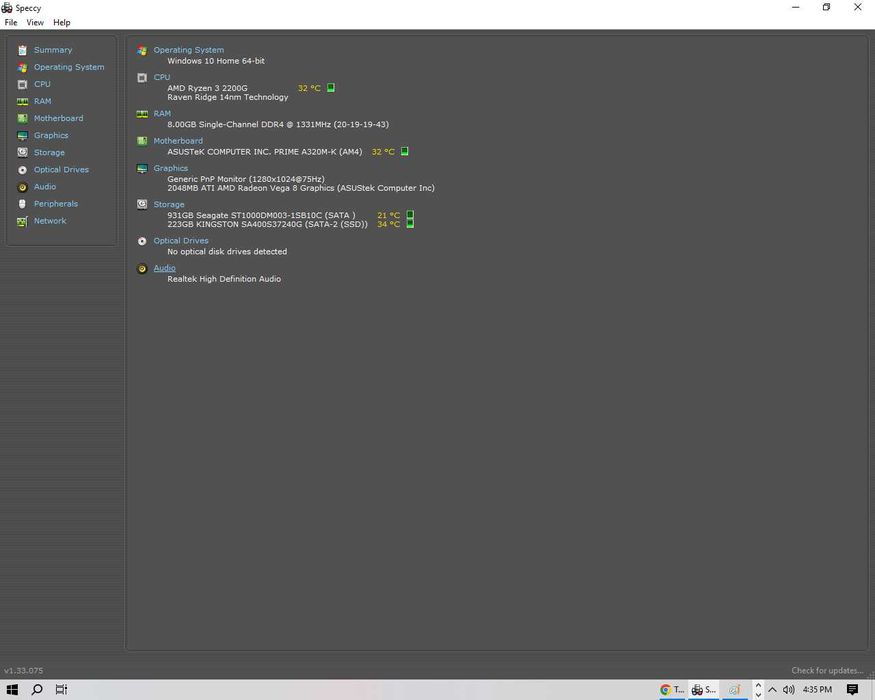
Task: Click the Seagate drive temperature indicator icon
Action: click(410, 215)
